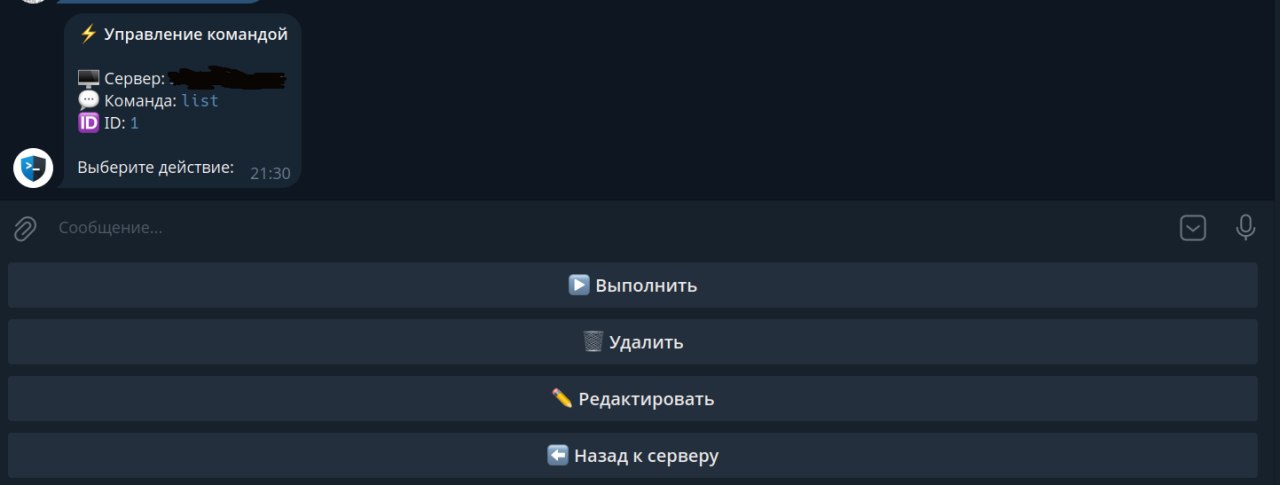Go back with Назад к серверу

[x=632, y=456]
